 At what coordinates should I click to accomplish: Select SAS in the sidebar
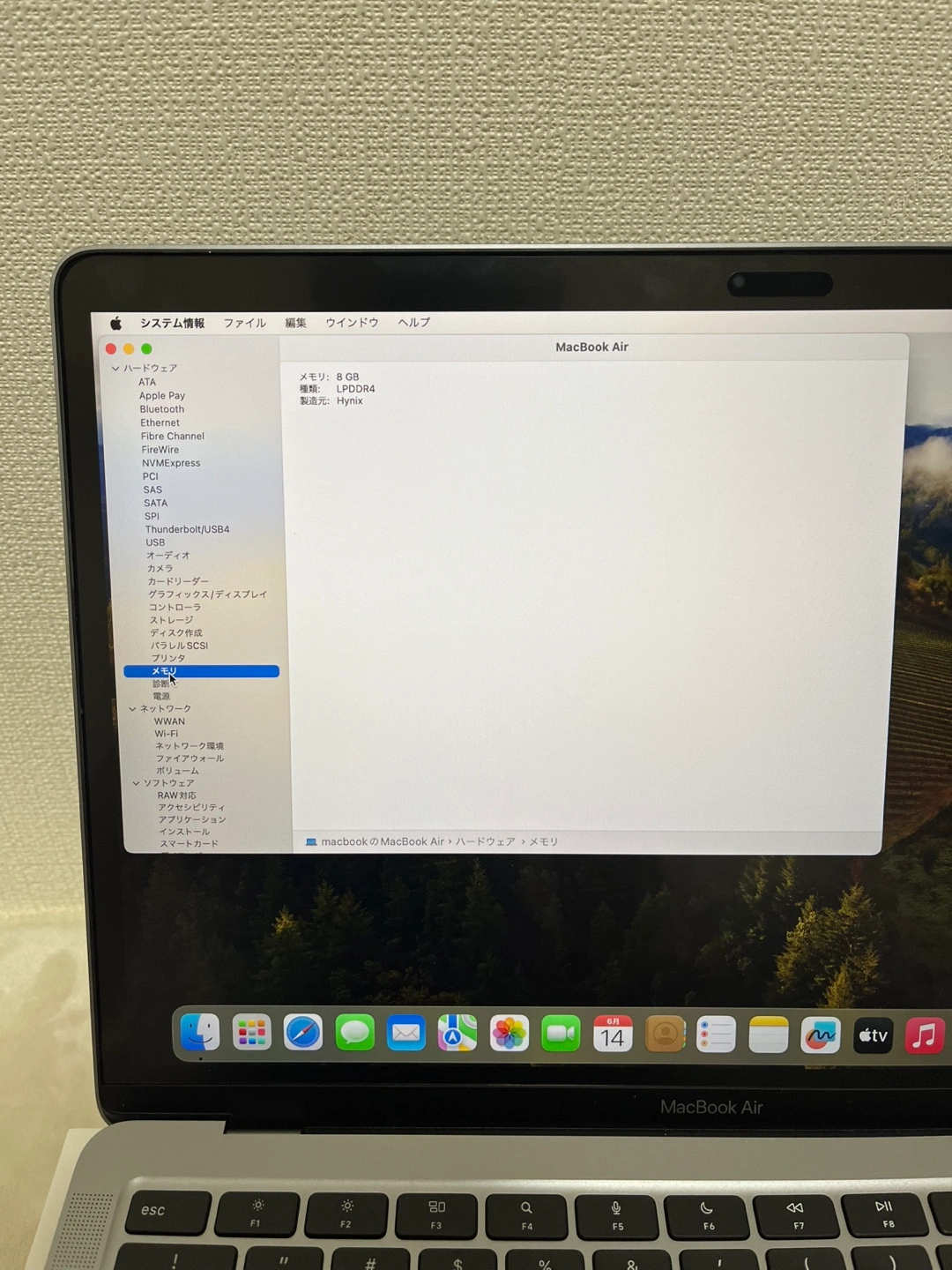pyautogui.click(x=152, y=489)
